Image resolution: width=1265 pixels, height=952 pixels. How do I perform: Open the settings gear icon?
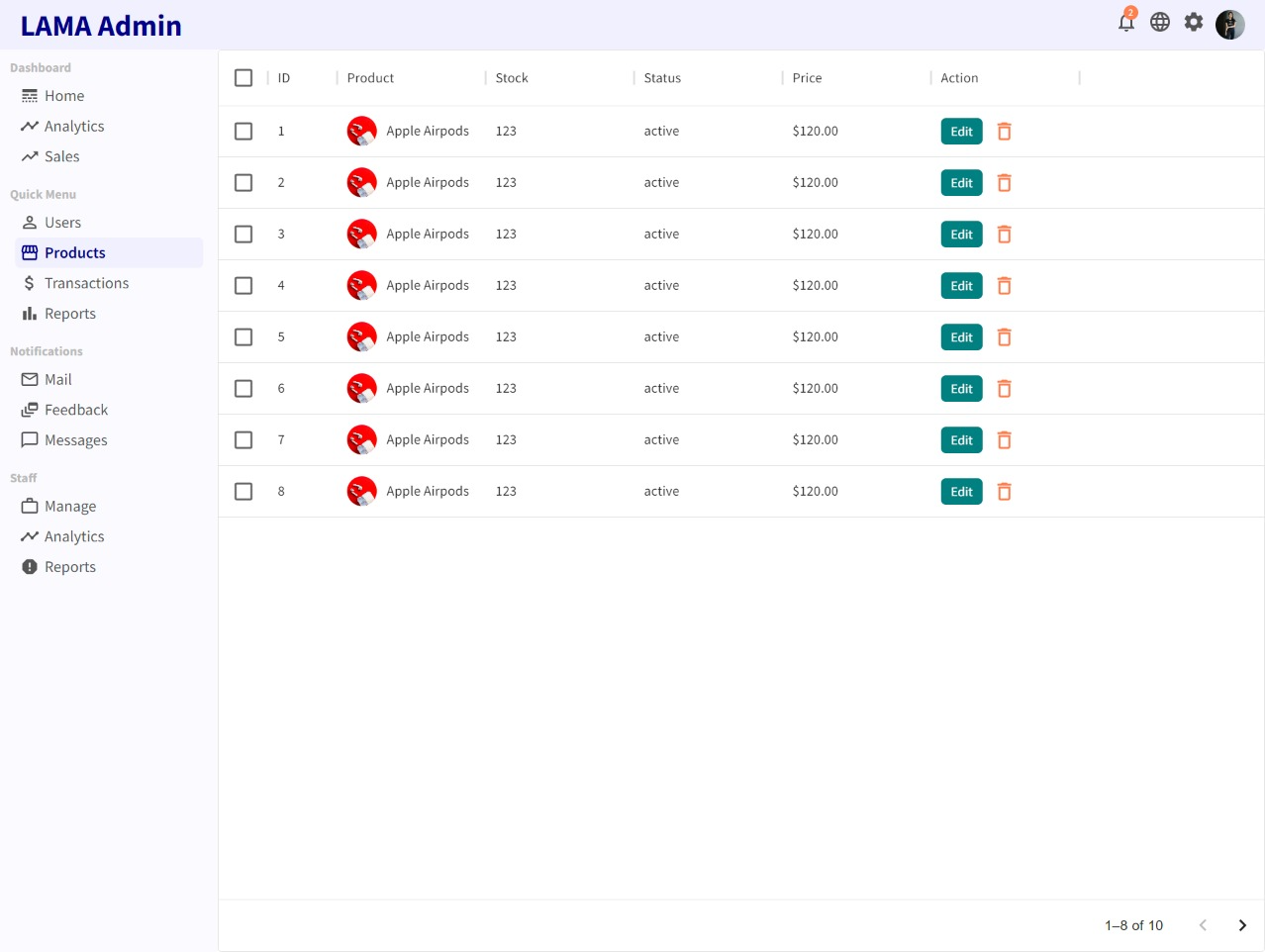(x=1194, y=22)
